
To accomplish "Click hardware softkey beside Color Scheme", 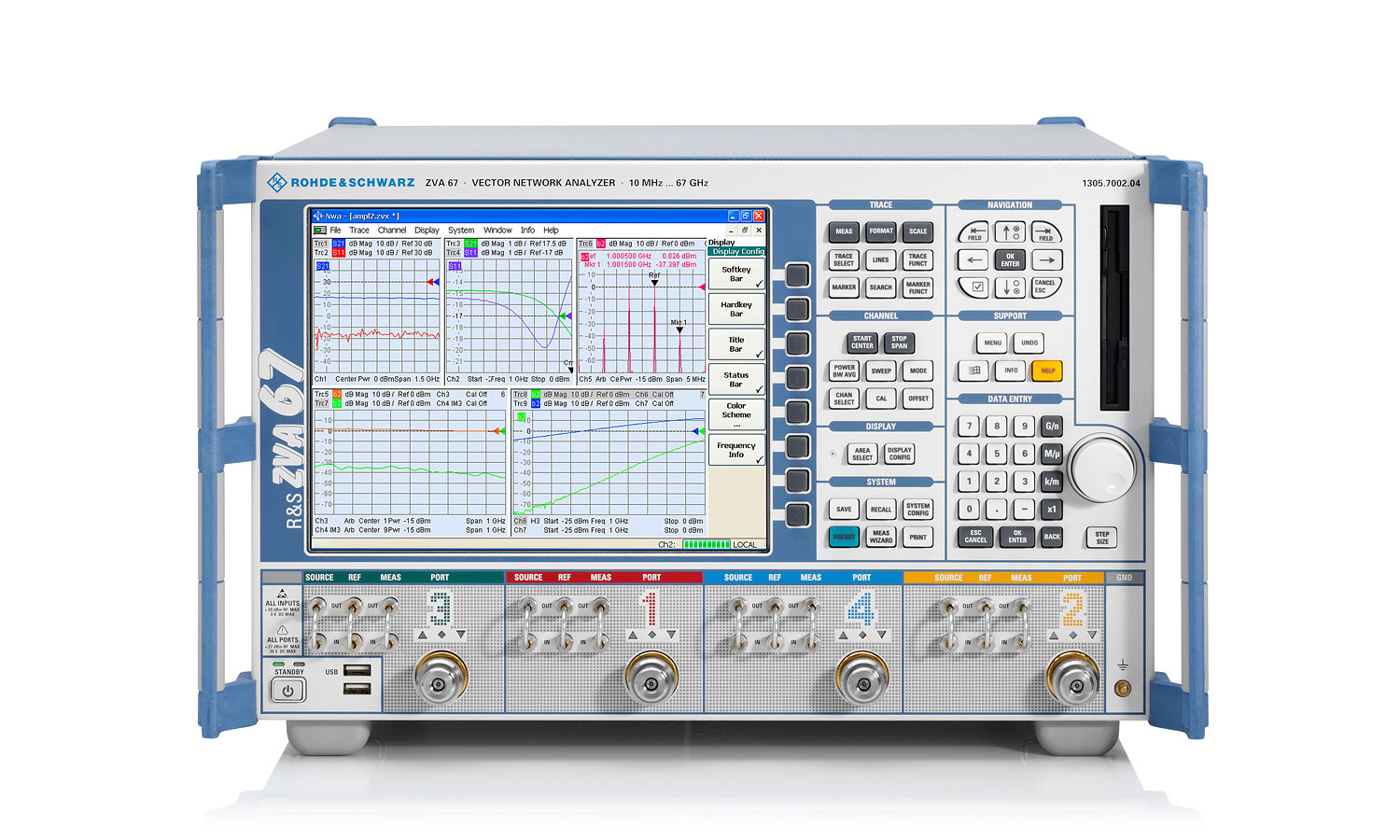I will click(x=797, y=412).
